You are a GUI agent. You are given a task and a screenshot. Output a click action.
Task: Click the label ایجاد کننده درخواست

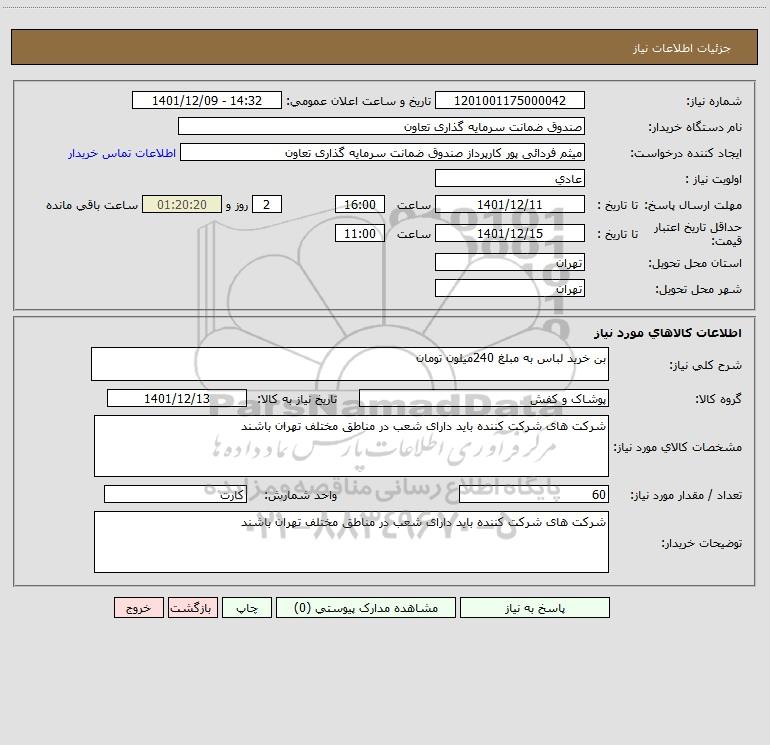[x=687, y=154]
